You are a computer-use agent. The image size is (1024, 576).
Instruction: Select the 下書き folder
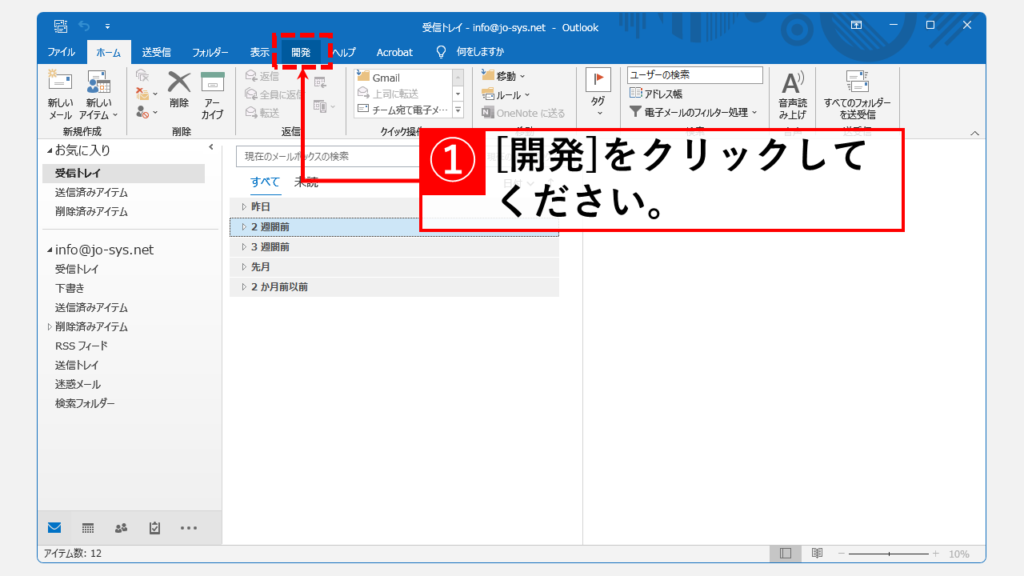click(69, 288)
